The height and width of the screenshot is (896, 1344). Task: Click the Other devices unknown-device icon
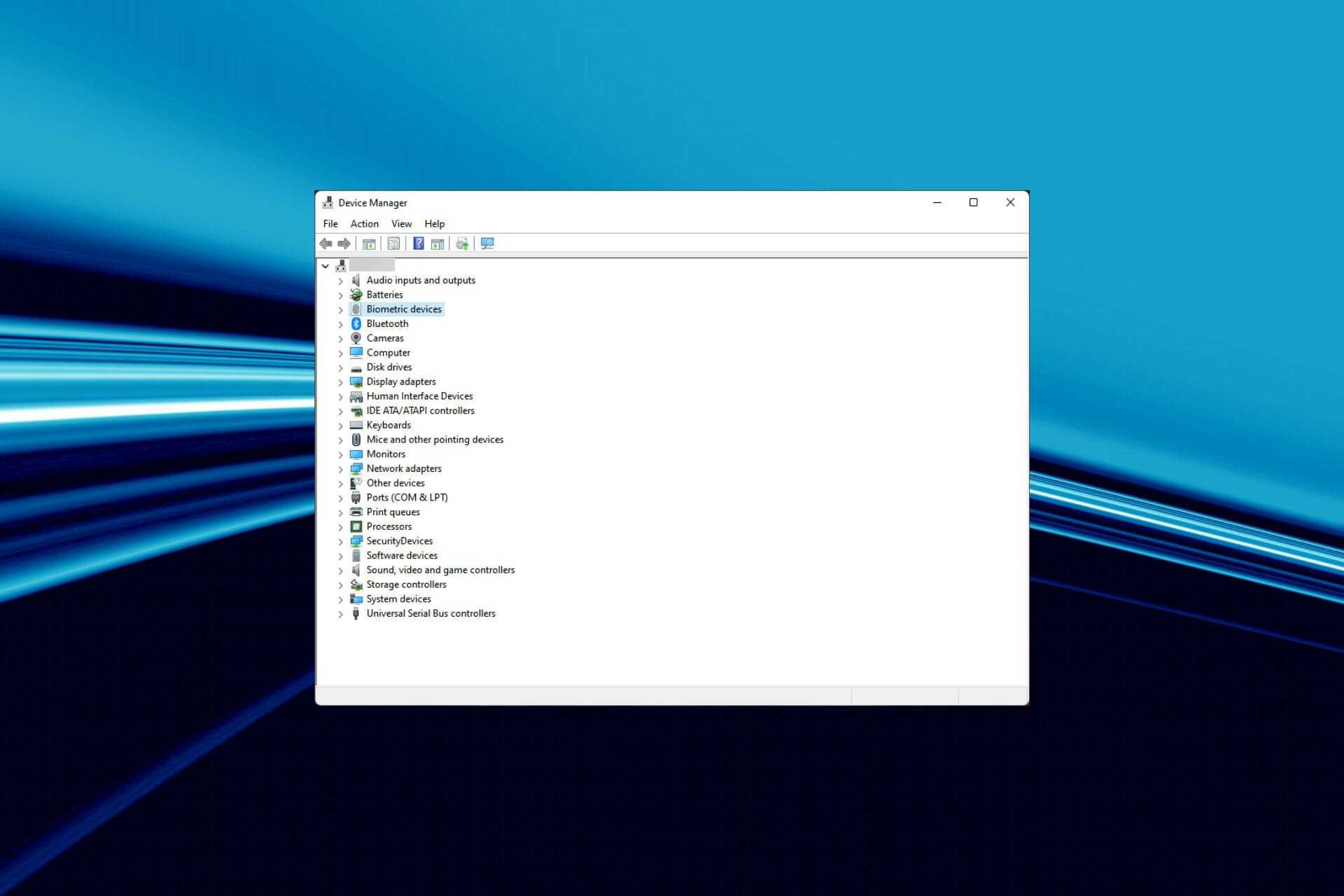point(356,483)
